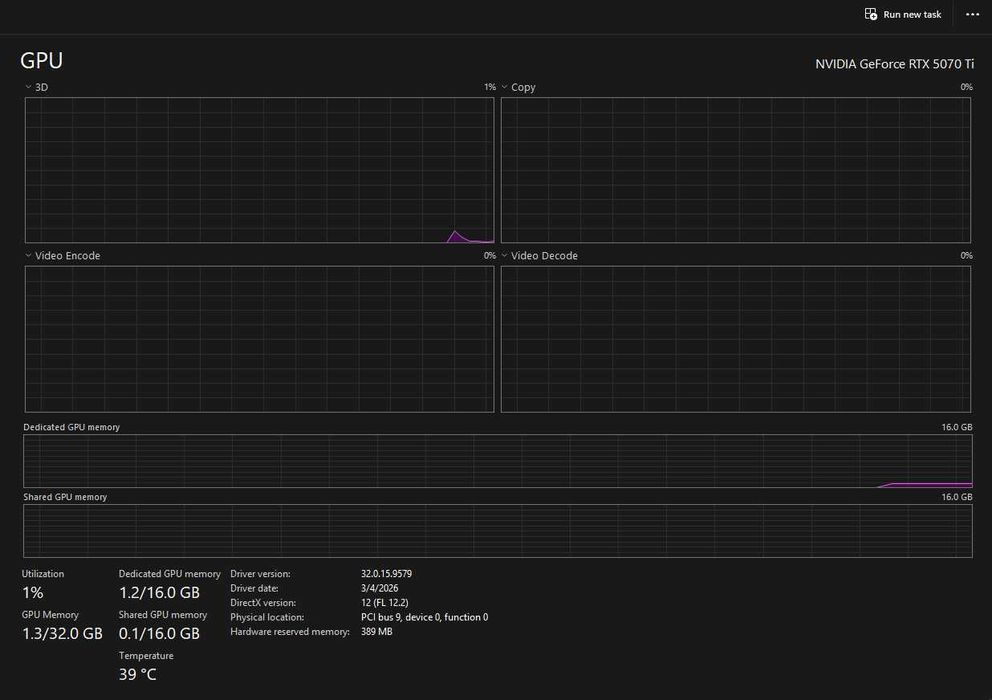Screen dimensions: 992x700
Task: Select driver version number 32.0.15.9579
Action: [386, 574]
